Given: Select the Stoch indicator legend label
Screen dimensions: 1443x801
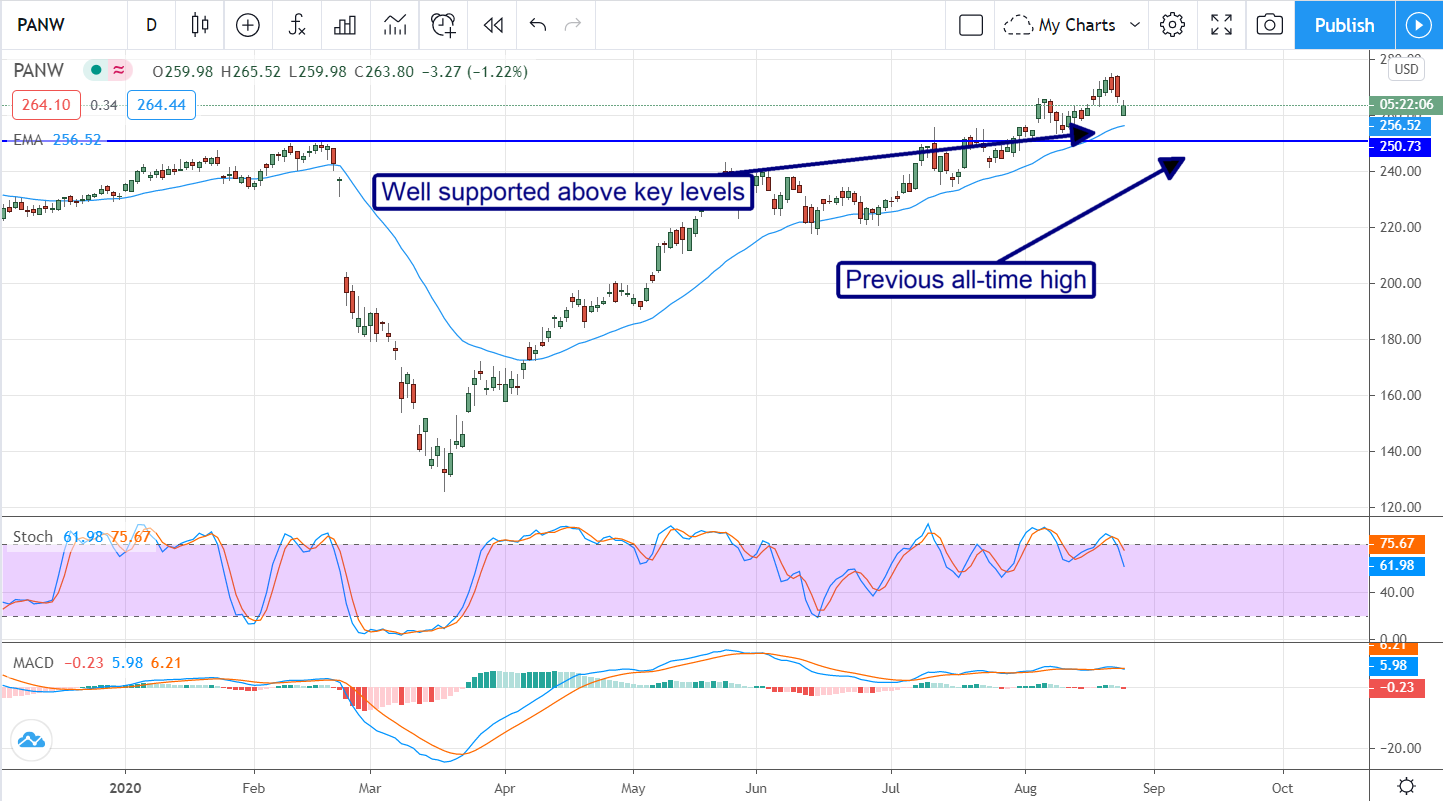Looking at the screenshot, I should 32,537.
